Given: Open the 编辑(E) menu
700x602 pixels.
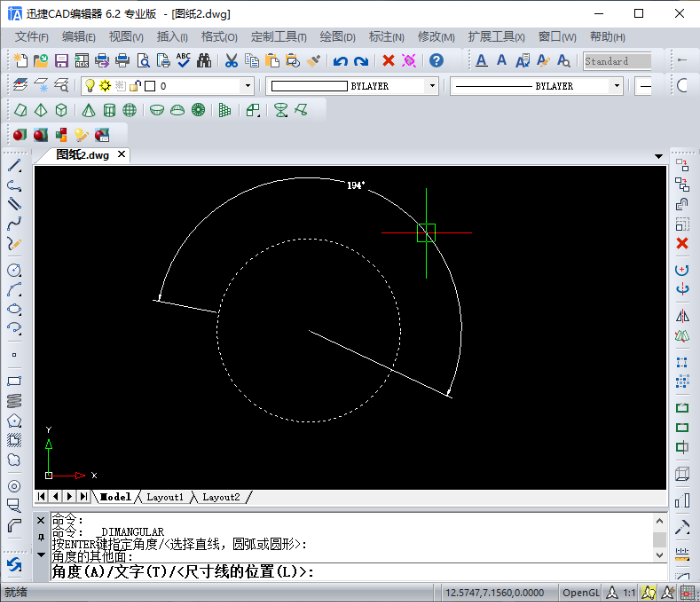Looking at the screenshot, I should [x=79, y=37].
